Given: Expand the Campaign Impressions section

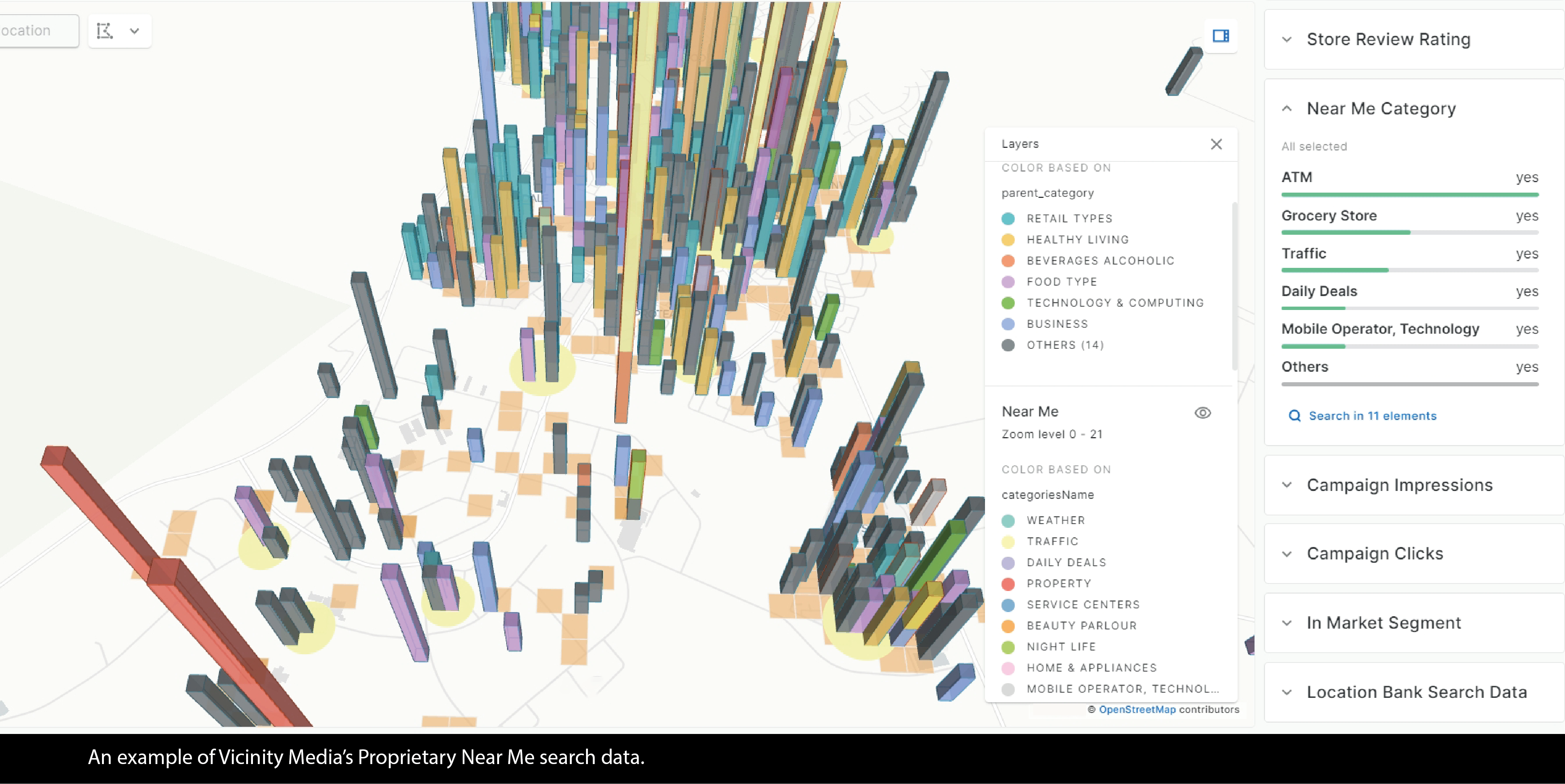Looking at the screenshot, I should 1287,485.
